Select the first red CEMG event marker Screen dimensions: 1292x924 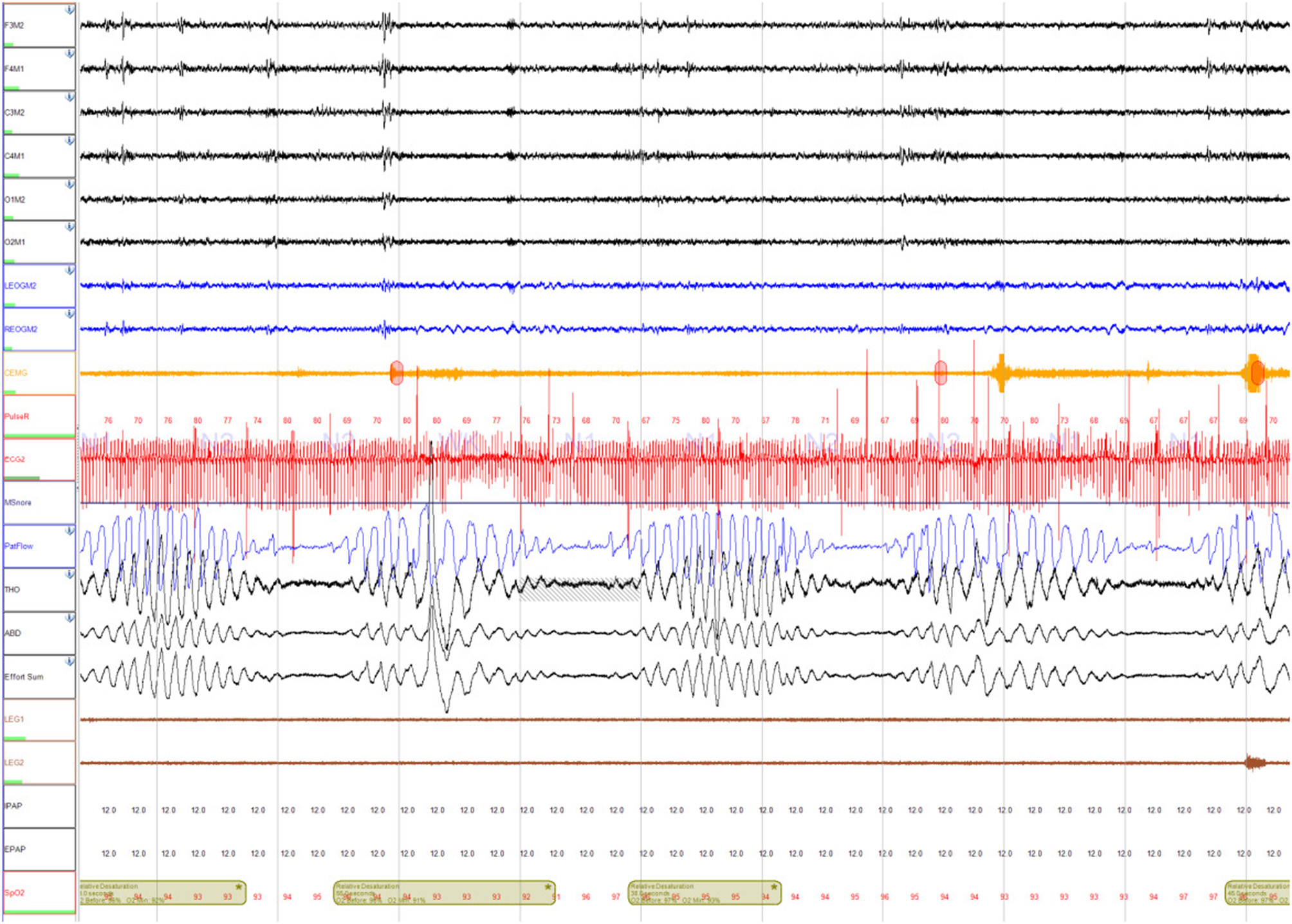click(396, 373)
